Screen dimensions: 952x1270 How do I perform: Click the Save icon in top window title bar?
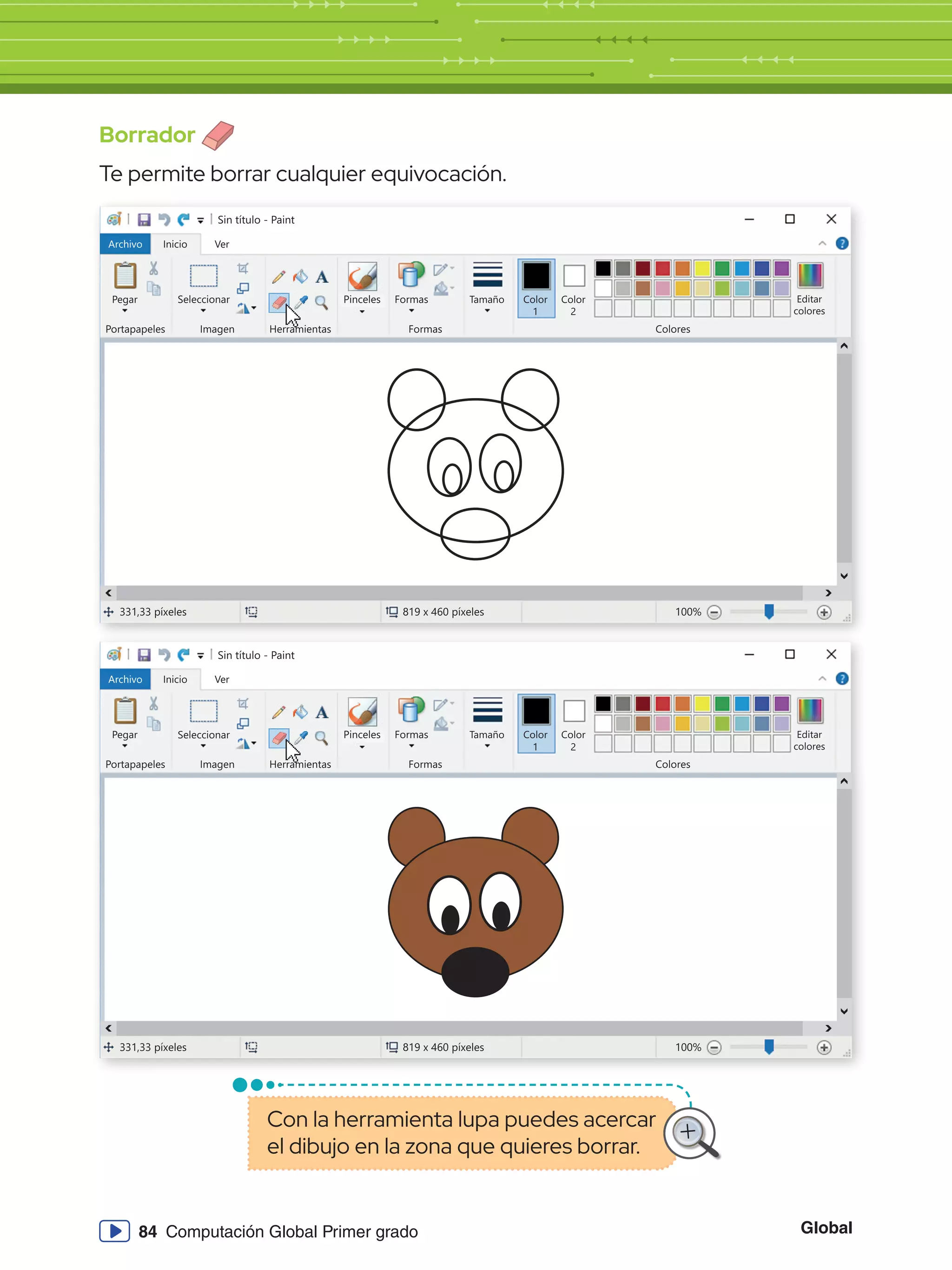tap(144, 220)
